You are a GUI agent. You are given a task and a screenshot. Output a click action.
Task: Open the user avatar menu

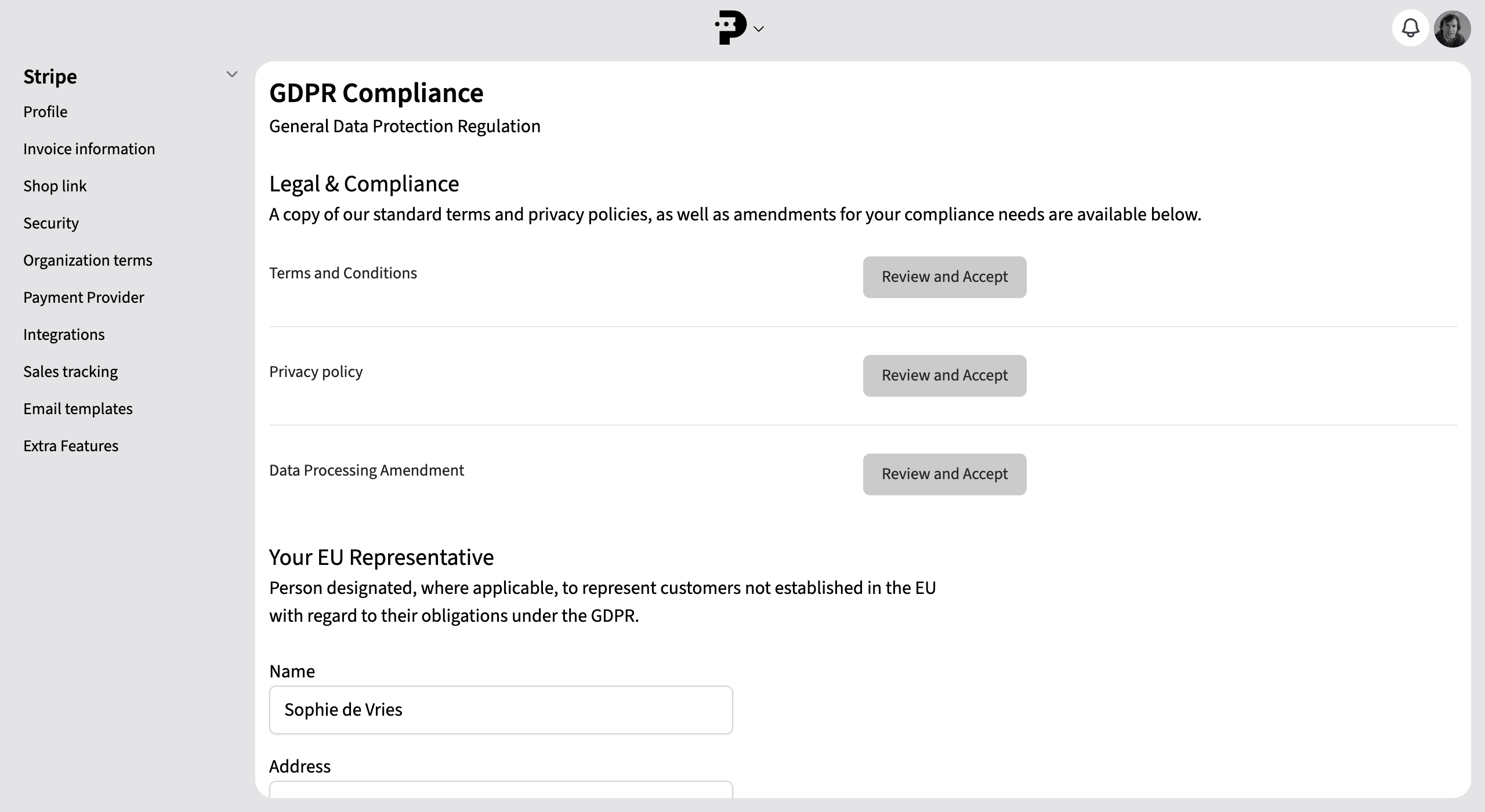click(1452, 28)
